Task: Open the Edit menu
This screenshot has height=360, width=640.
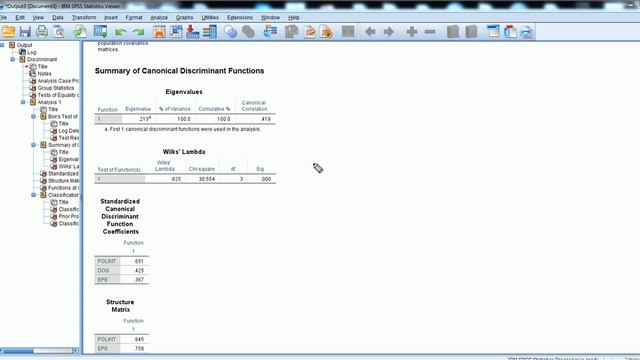Action: (x=20, y=18)
